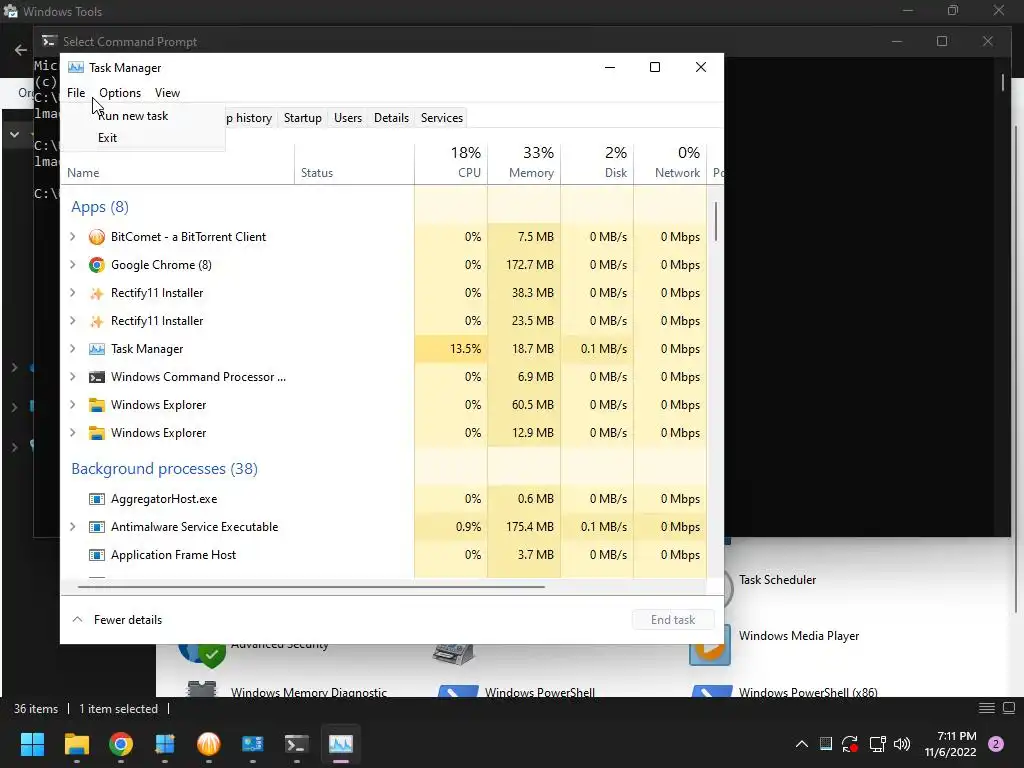Open the Options menu
This screenshot has height=768, width=1024.
[120, 93]
